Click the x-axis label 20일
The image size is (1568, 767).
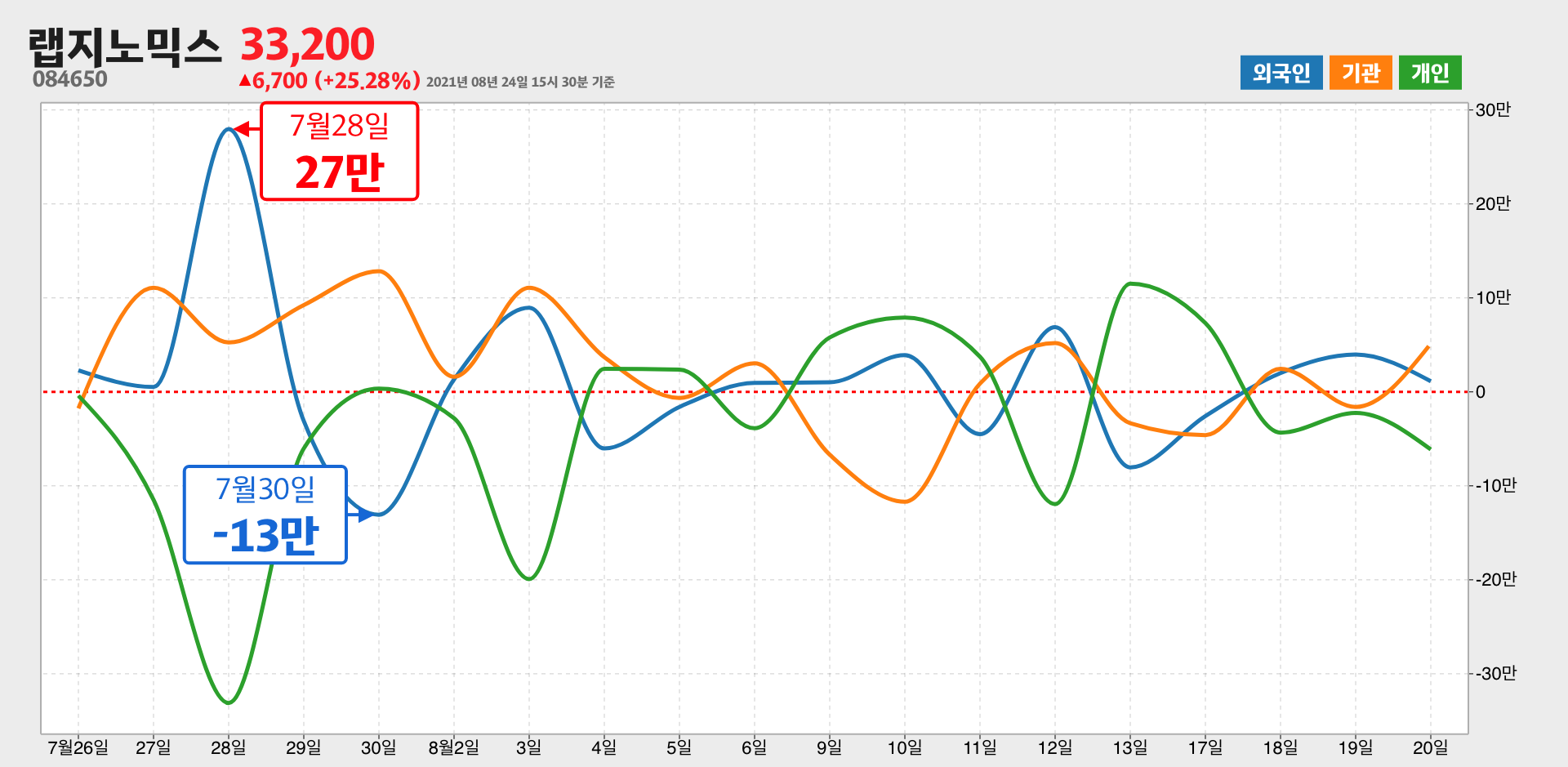pyautogui.click(x=1431, y=747)
